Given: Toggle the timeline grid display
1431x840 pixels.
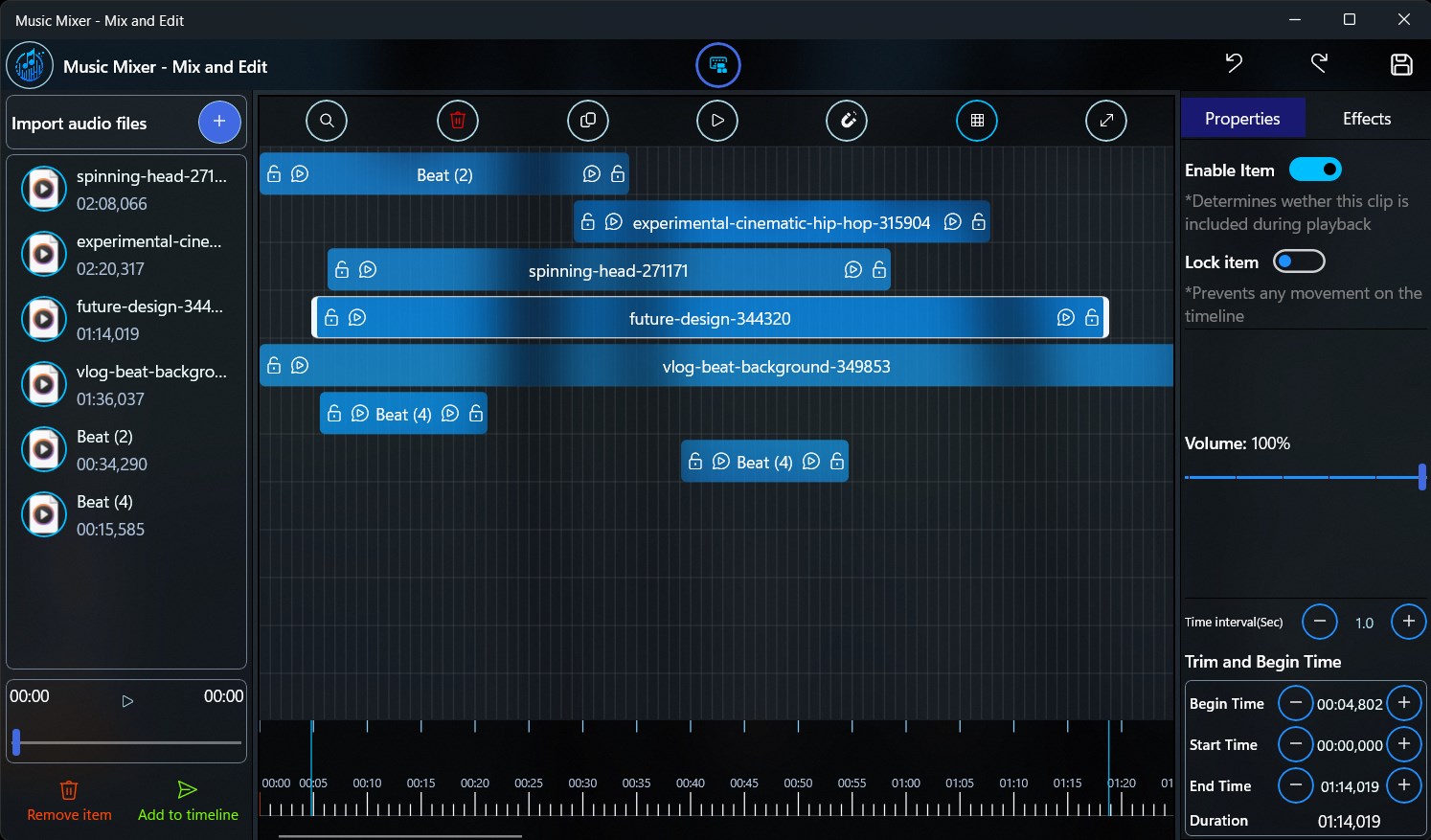Looking at the screenshot, I should [x=976, y=121].
